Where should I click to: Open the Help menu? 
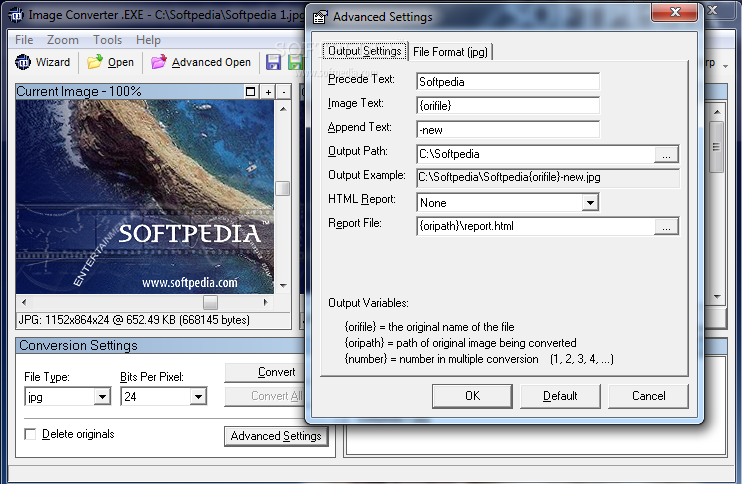(148, 40)
